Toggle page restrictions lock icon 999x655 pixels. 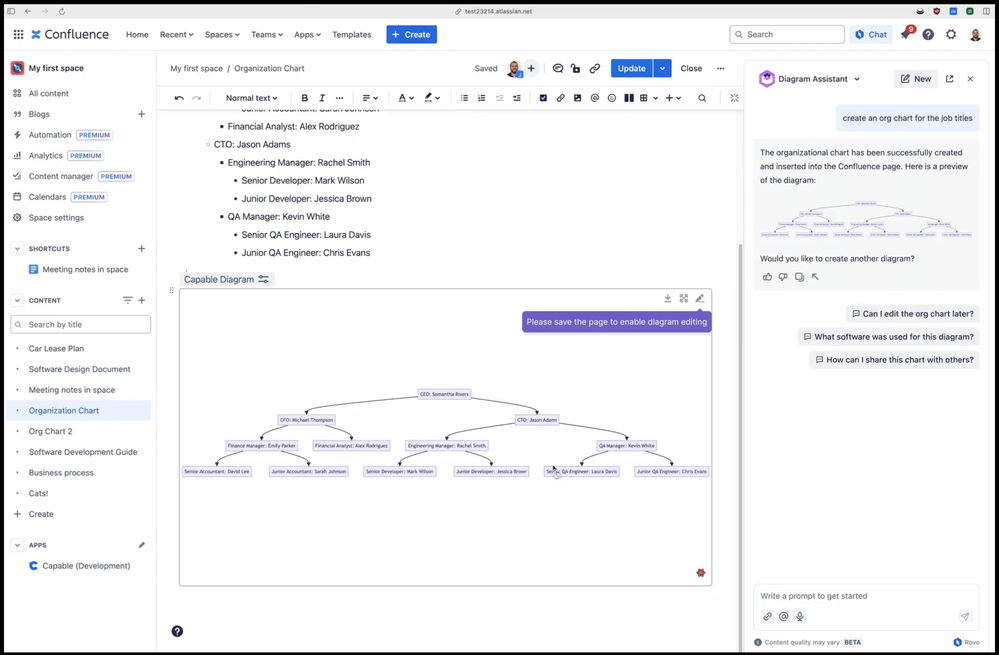(575, 68)
